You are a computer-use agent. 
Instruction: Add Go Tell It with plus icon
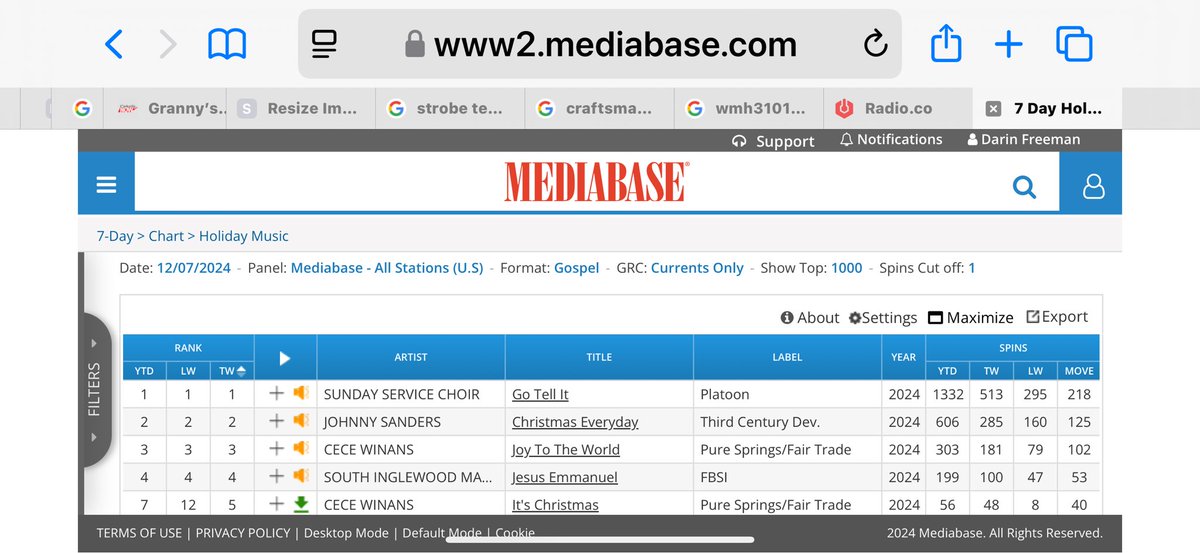tap(277, 394)
